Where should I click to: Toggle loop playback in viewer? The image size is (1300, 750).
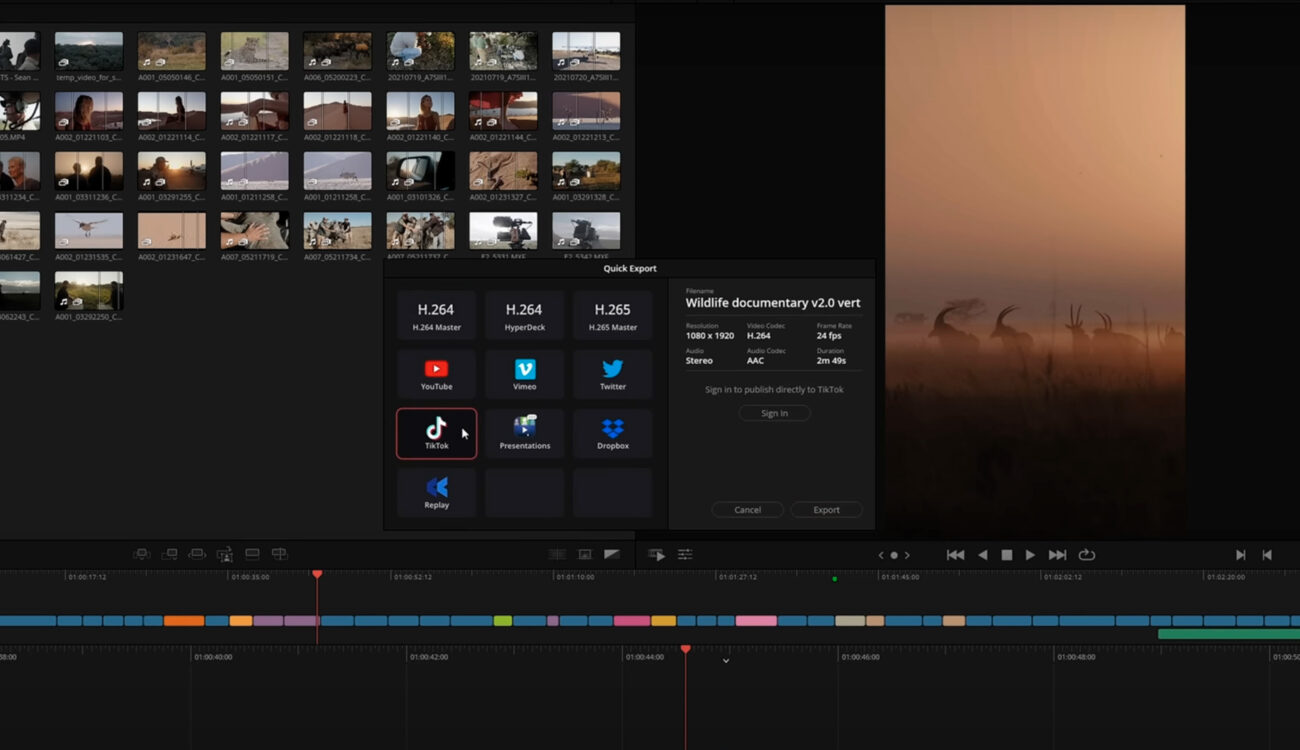pyautogui.click(x=1086, y=555)
